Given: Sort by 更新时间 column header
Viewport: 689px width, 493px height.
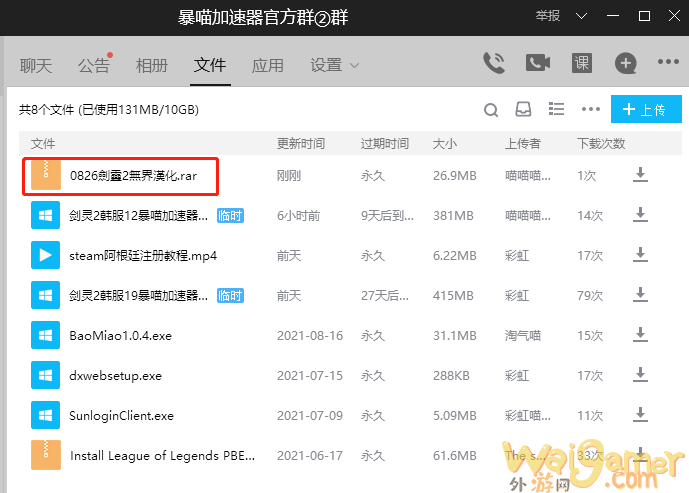Looking at the screenshot, I should pos(301,143).
